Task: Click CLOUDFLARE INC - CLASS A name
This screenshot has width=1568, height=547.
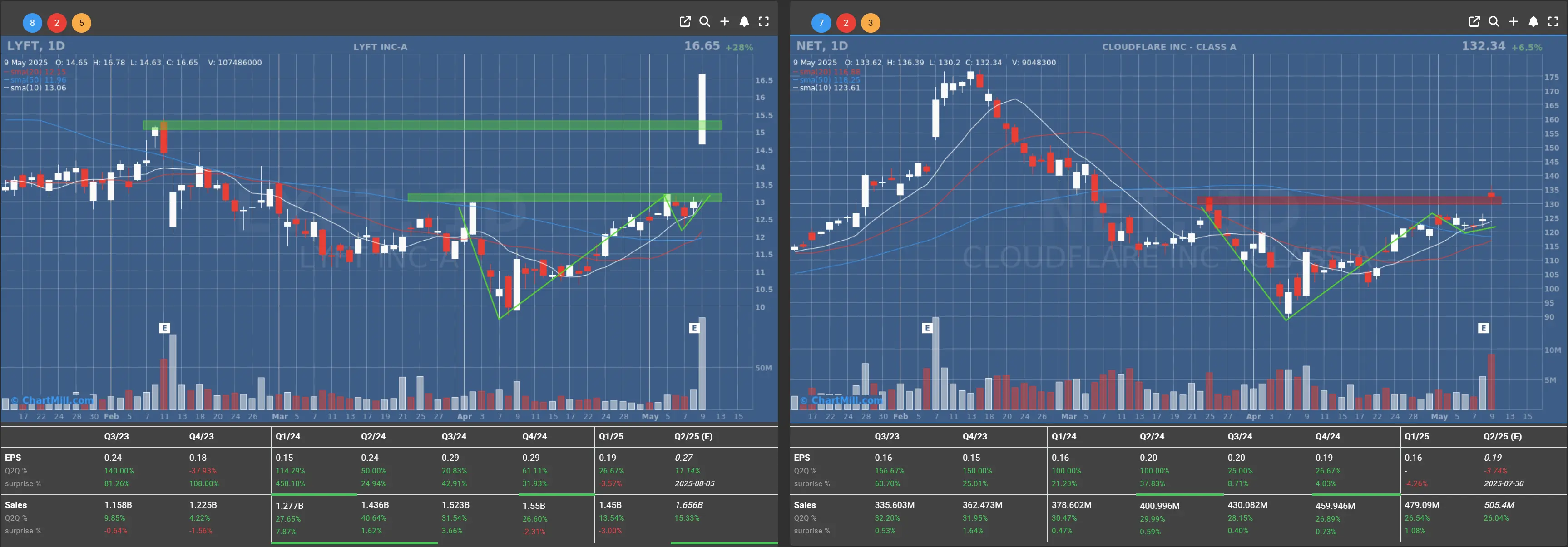Action: tap(1169, 47)
